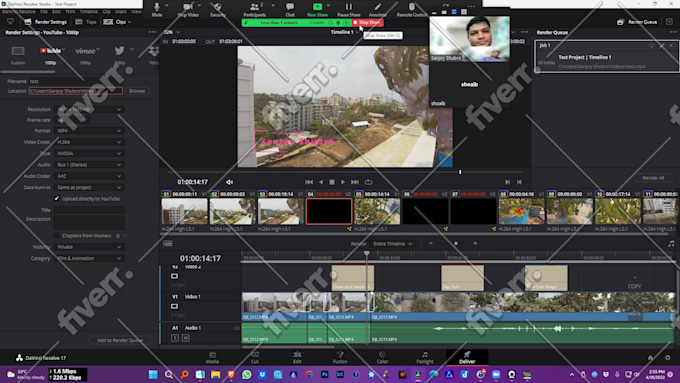Screen dimensions: 680x383
Task: Toggle Video 1 track enable icon
Action: pyautogui.click(x=174, y=306)
